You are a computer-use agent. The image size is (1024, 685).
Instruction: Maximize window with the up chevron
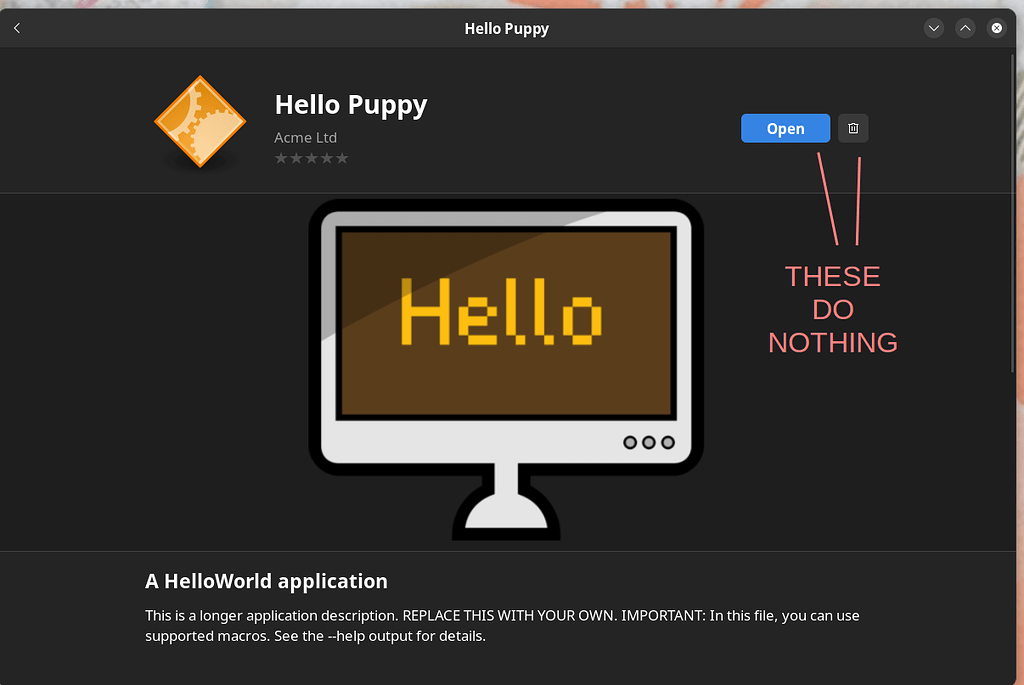965,28
